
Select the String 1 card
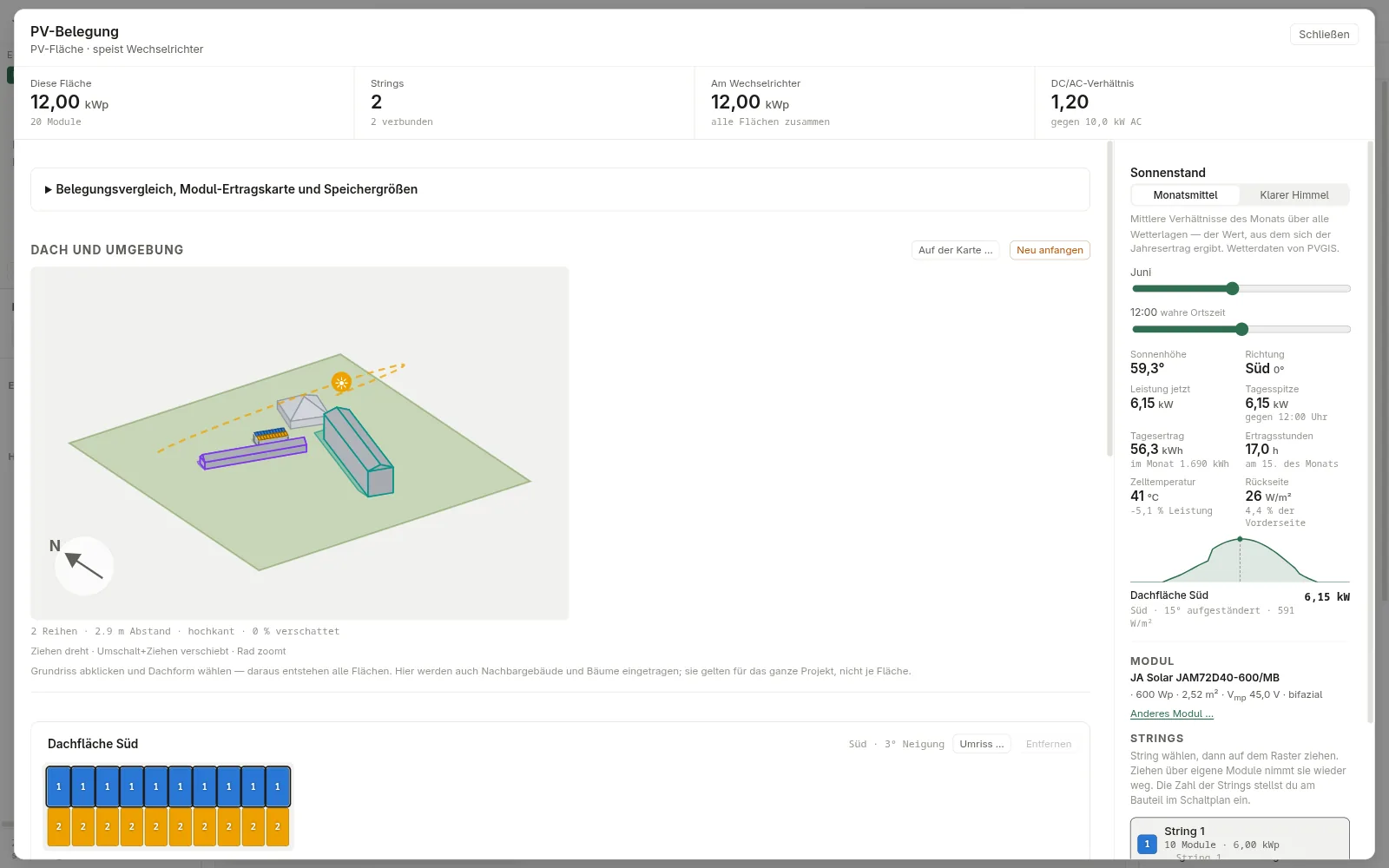point(1240,838)
